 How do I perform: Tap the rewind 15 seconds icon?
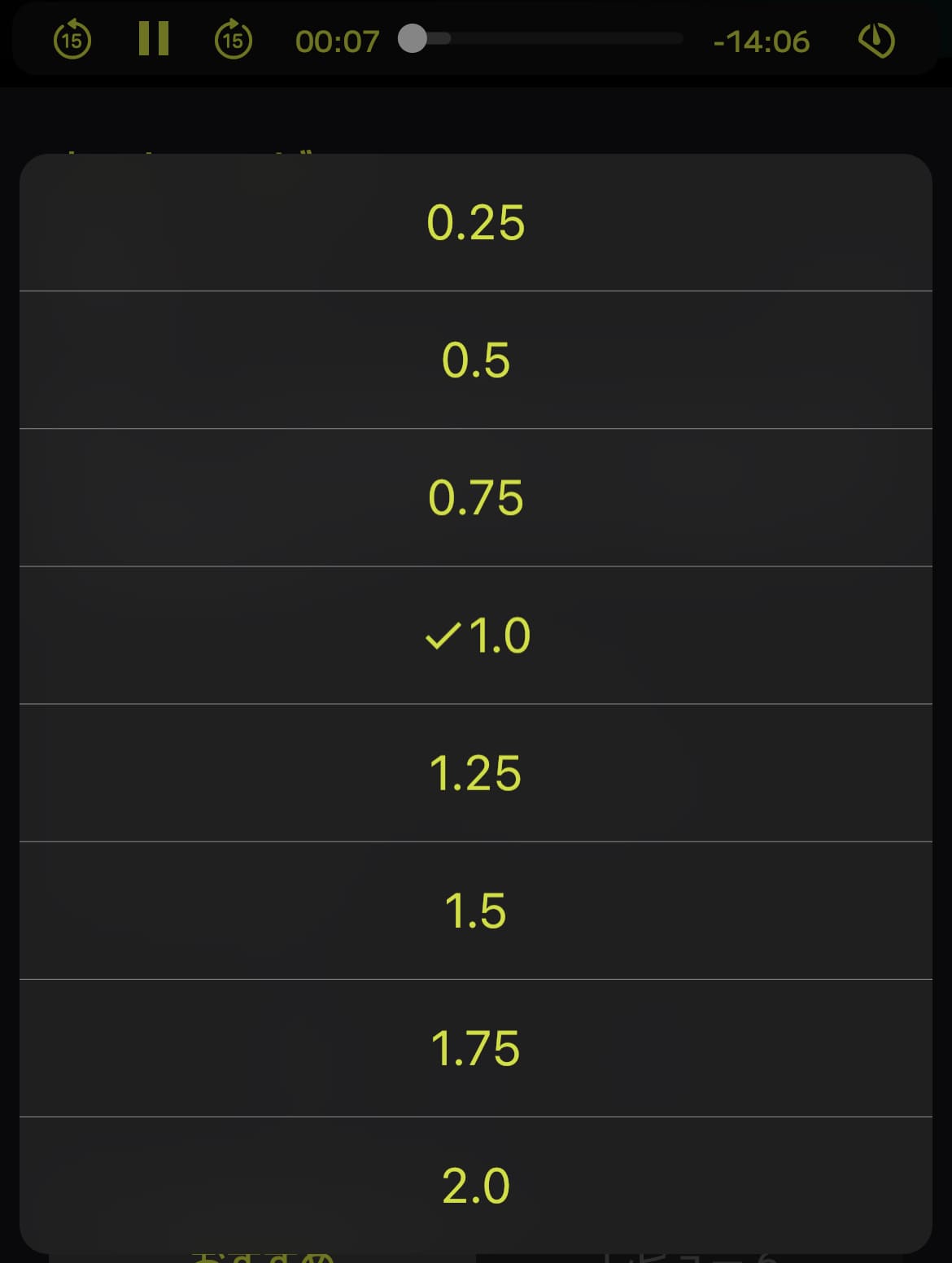pyautogui.click(x=72, y=40)
